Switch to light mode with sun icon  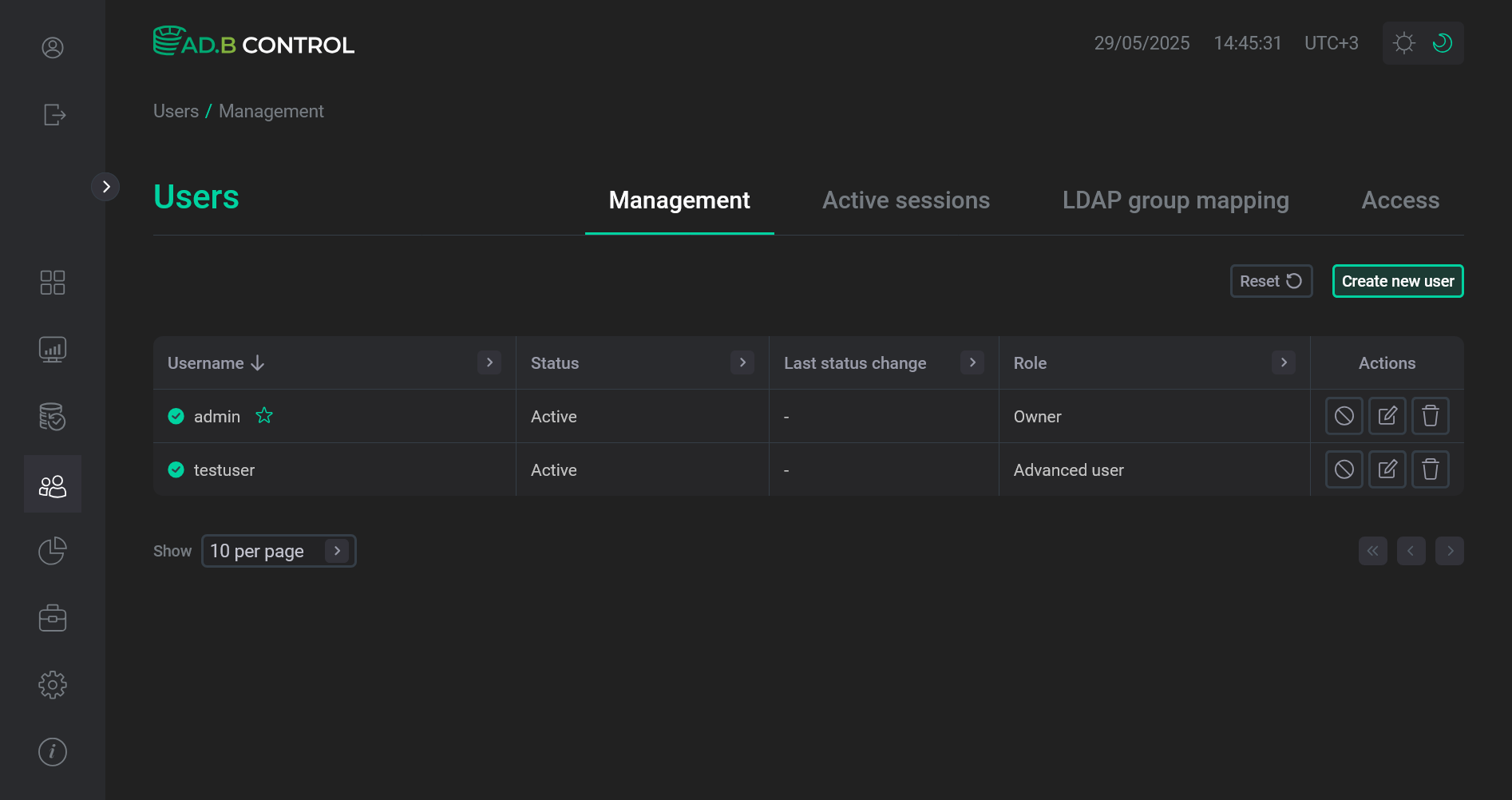1404,42
